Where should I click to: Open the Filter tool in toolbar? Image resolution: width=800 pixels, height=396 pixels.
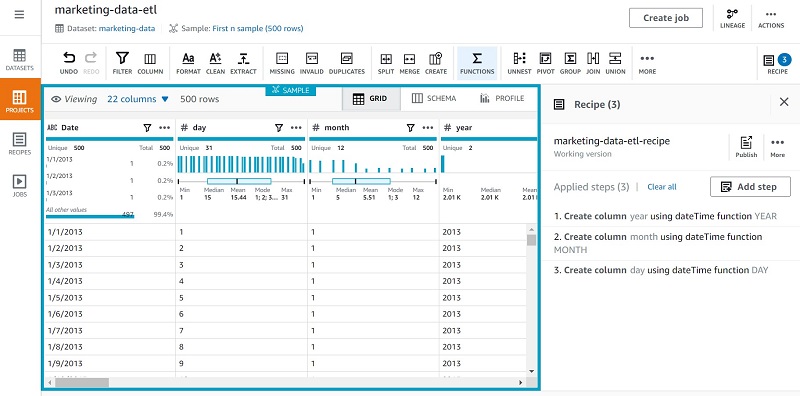coord(122,63)
